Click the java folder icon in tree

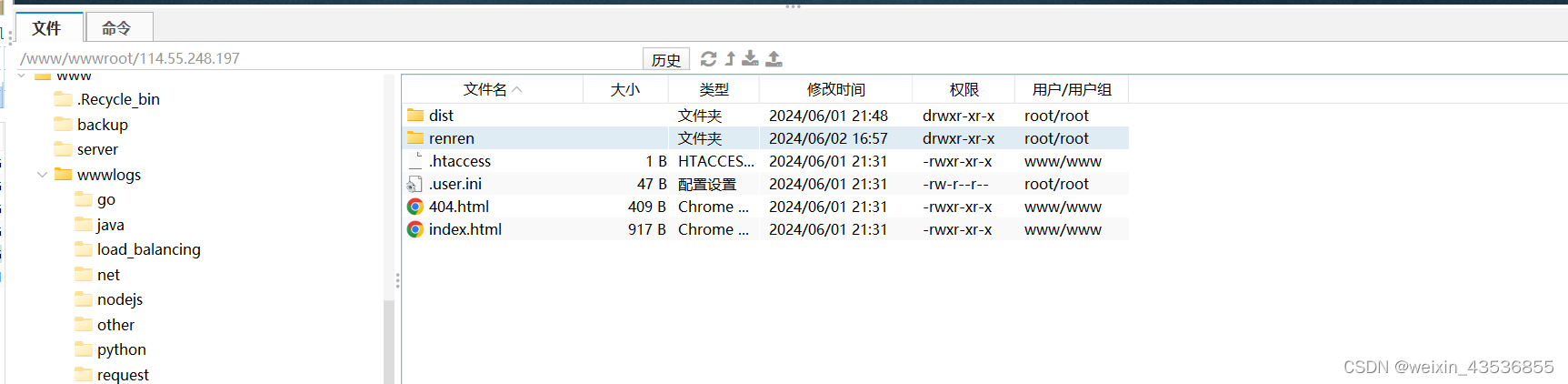pos(84,225)
